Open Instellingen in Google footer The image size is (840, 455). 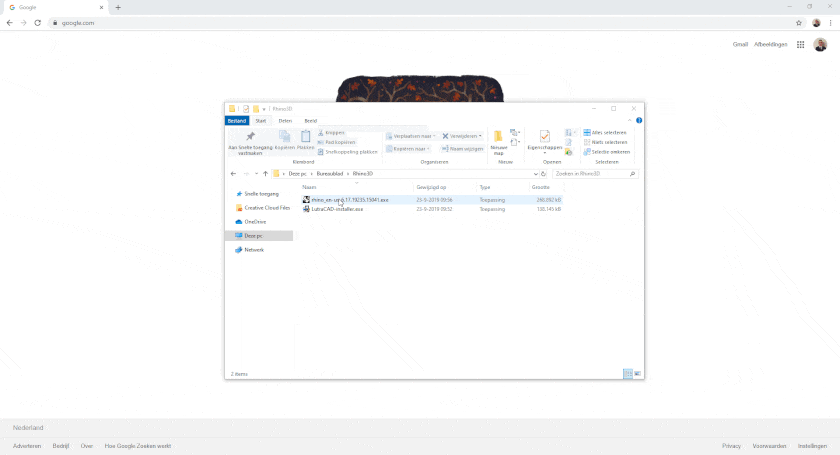(x=812, y=446)
